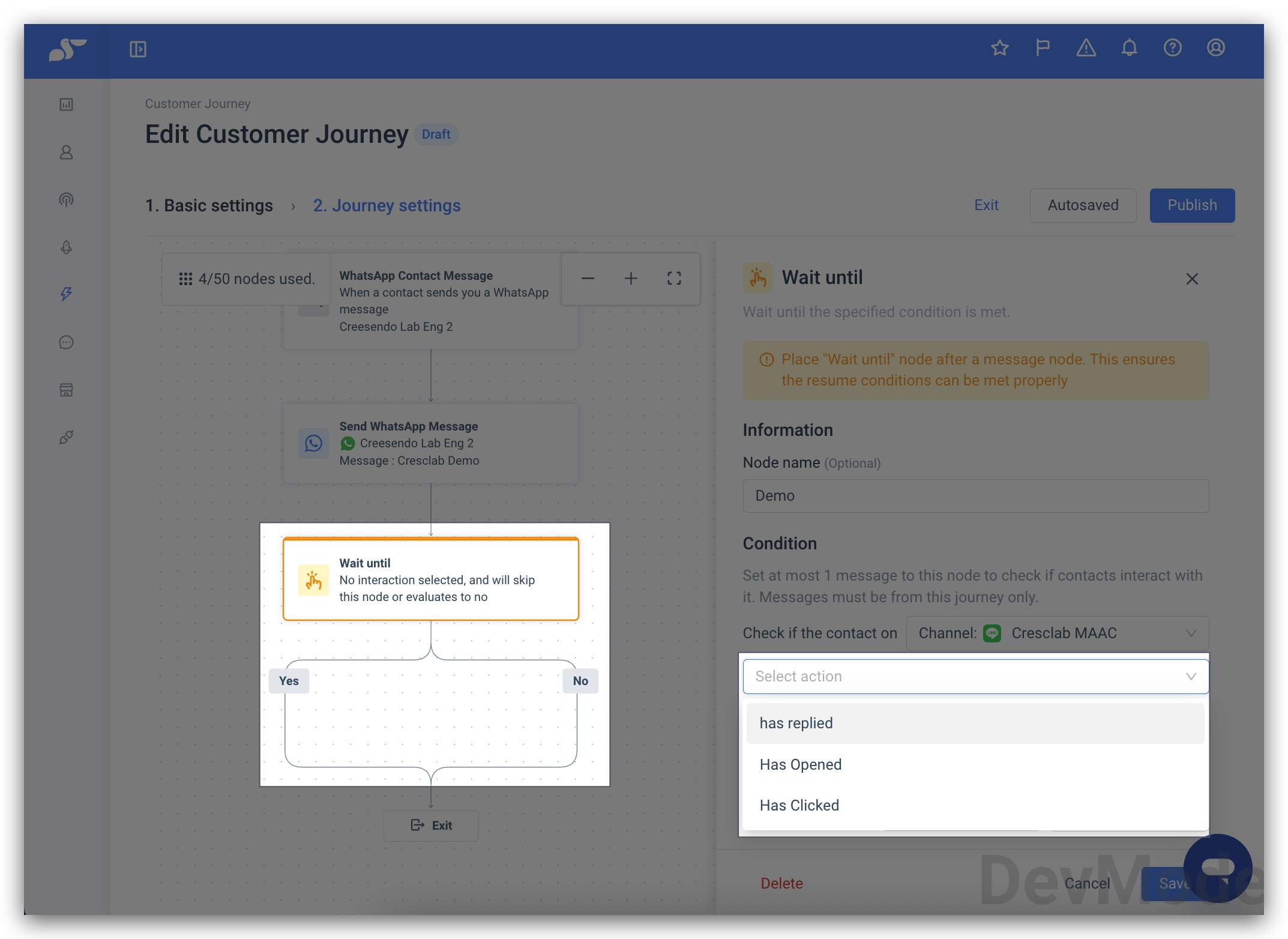
Task: Choose the has replied option
Action: 976,723
